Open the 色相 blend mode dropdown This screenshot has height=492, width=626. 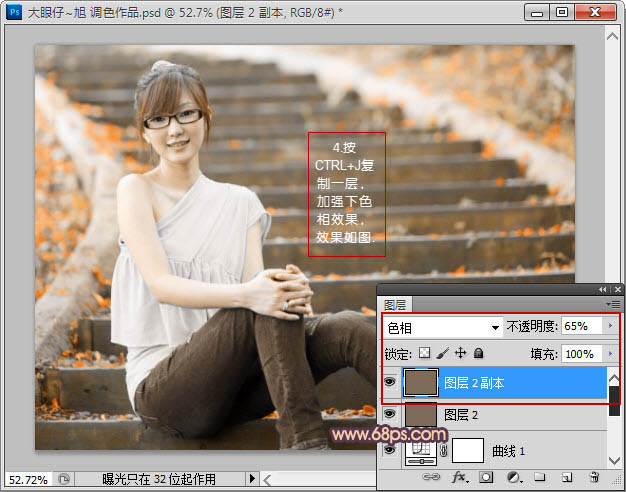tap(442, 327)
